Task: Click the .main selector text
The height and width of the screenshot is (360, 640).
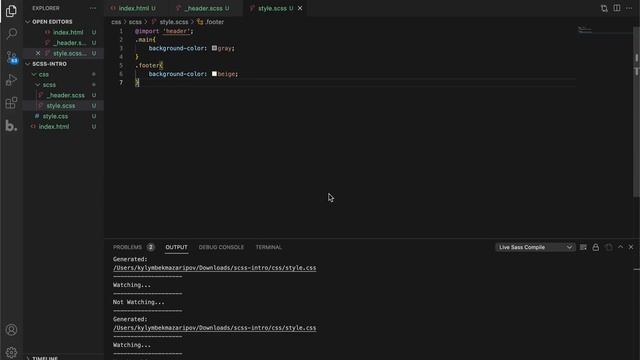Action: point(145,40)
